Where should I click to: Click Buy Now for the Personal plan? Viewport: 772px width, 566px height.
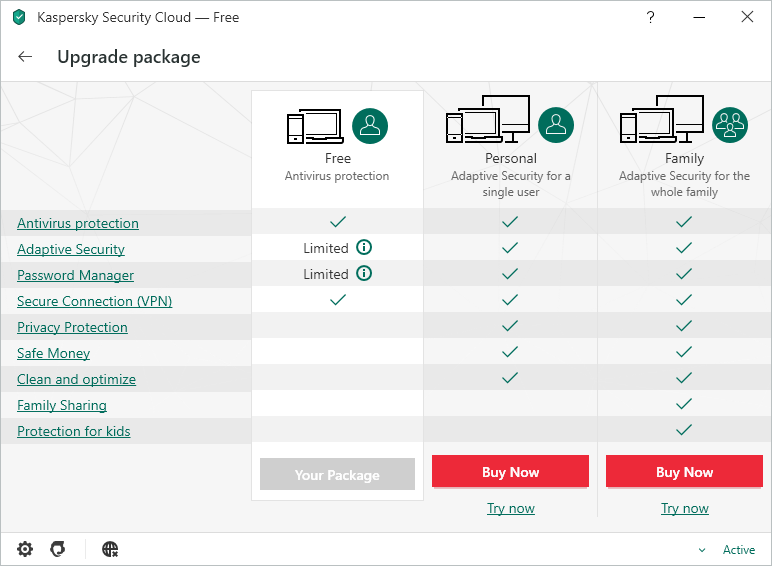(511, 472)
